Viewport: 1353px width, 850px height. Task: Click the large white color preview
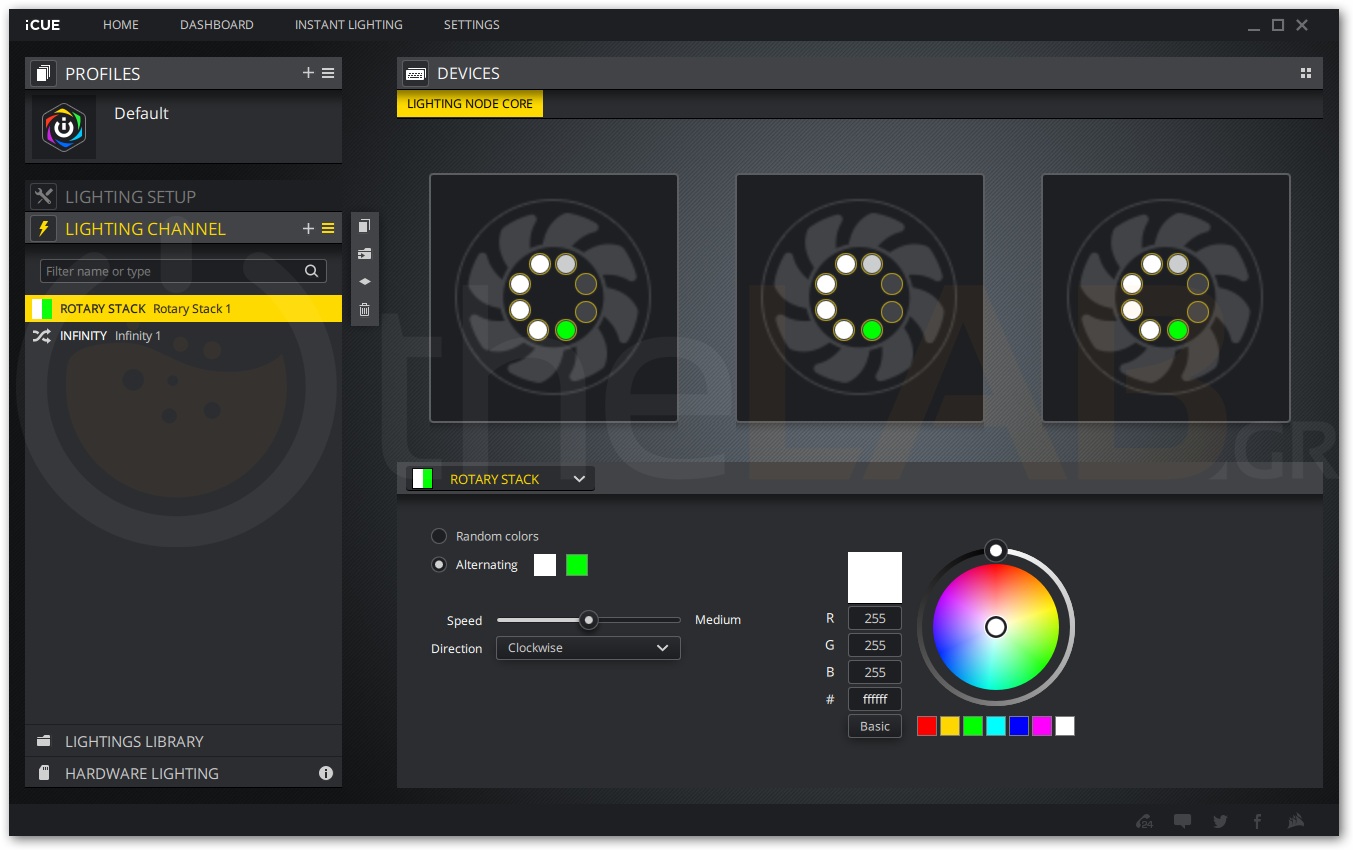[875, 577]
